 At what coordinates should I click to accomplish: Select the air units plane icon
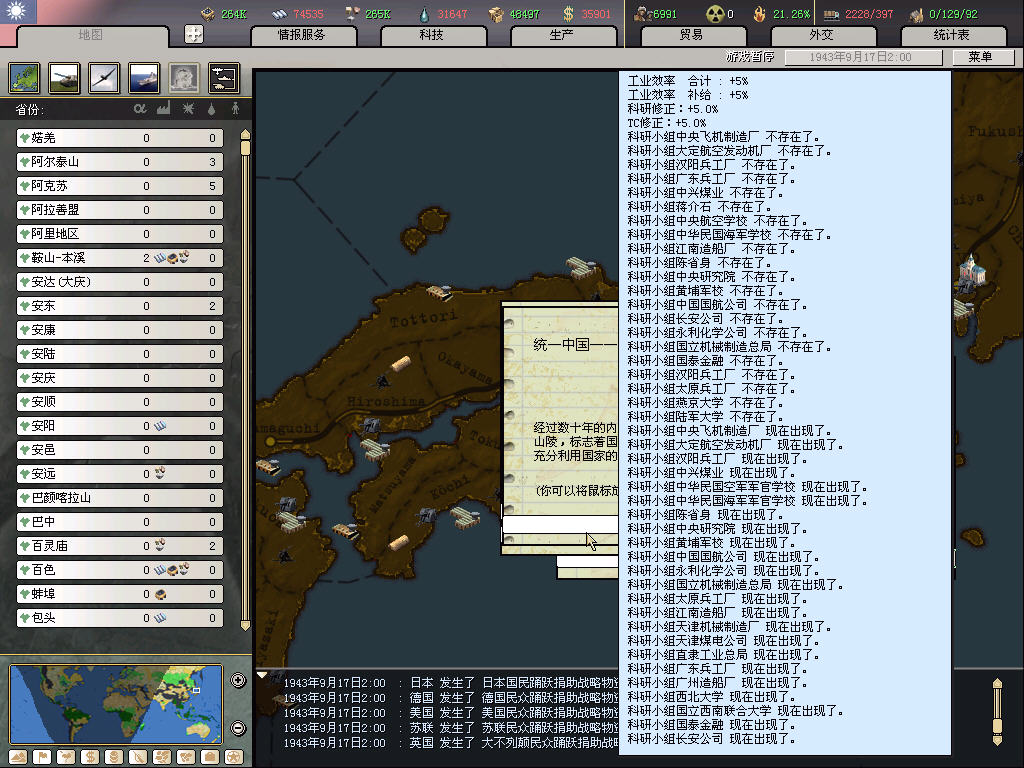[x=104, y=78]
